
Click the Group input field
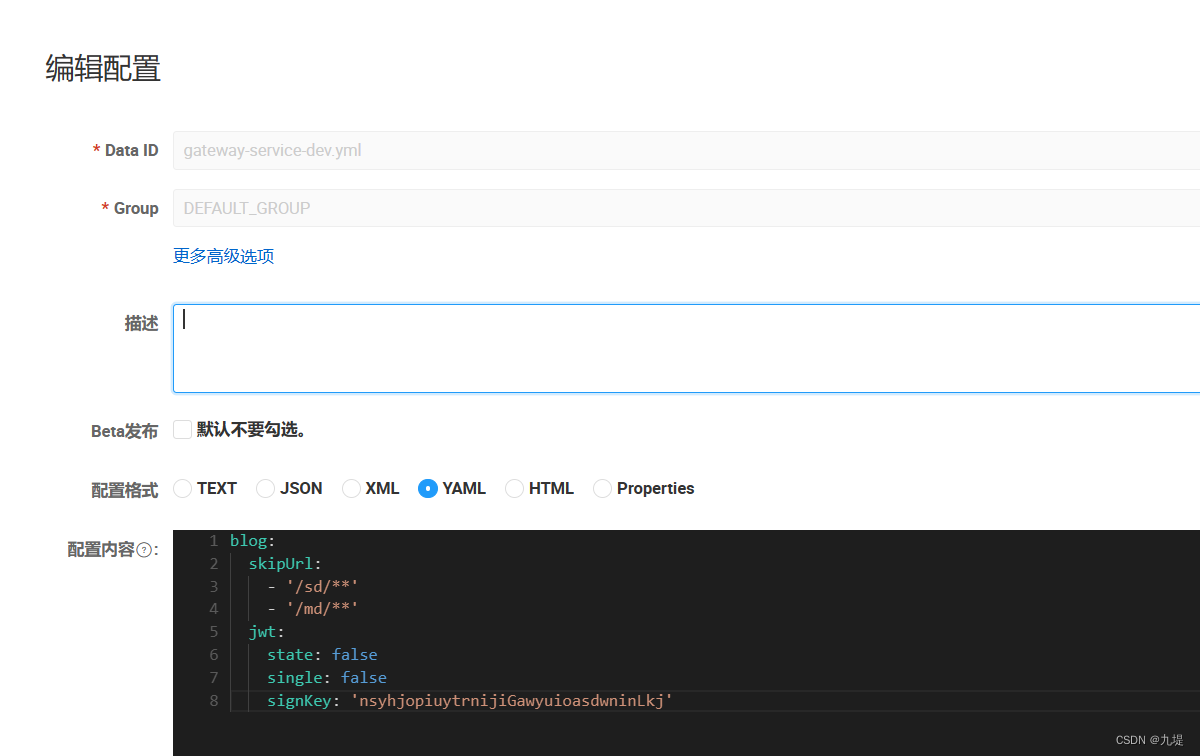pos(686,208)
